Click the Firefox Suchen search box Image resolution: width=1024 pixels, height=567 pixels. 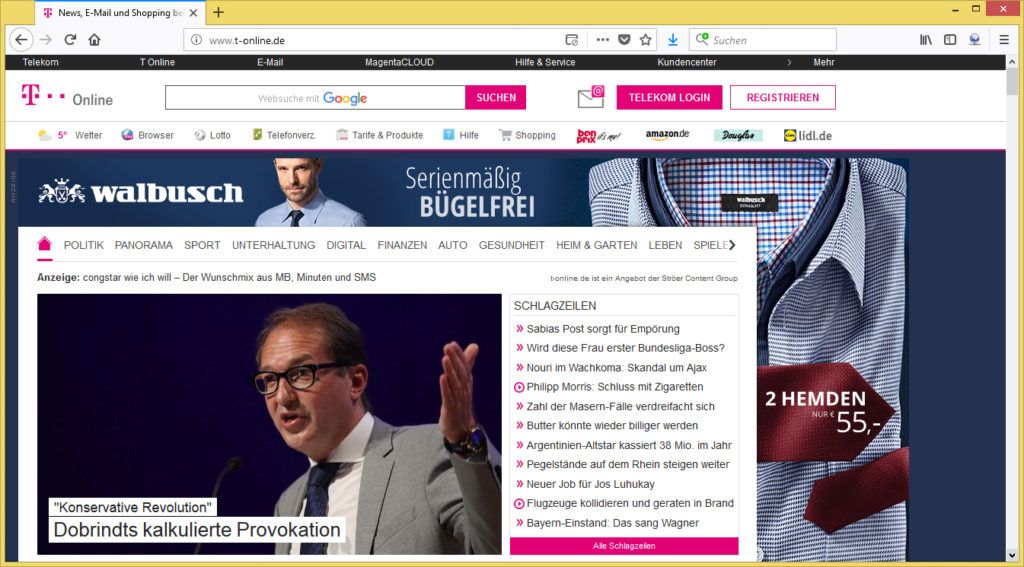(763, 40)
